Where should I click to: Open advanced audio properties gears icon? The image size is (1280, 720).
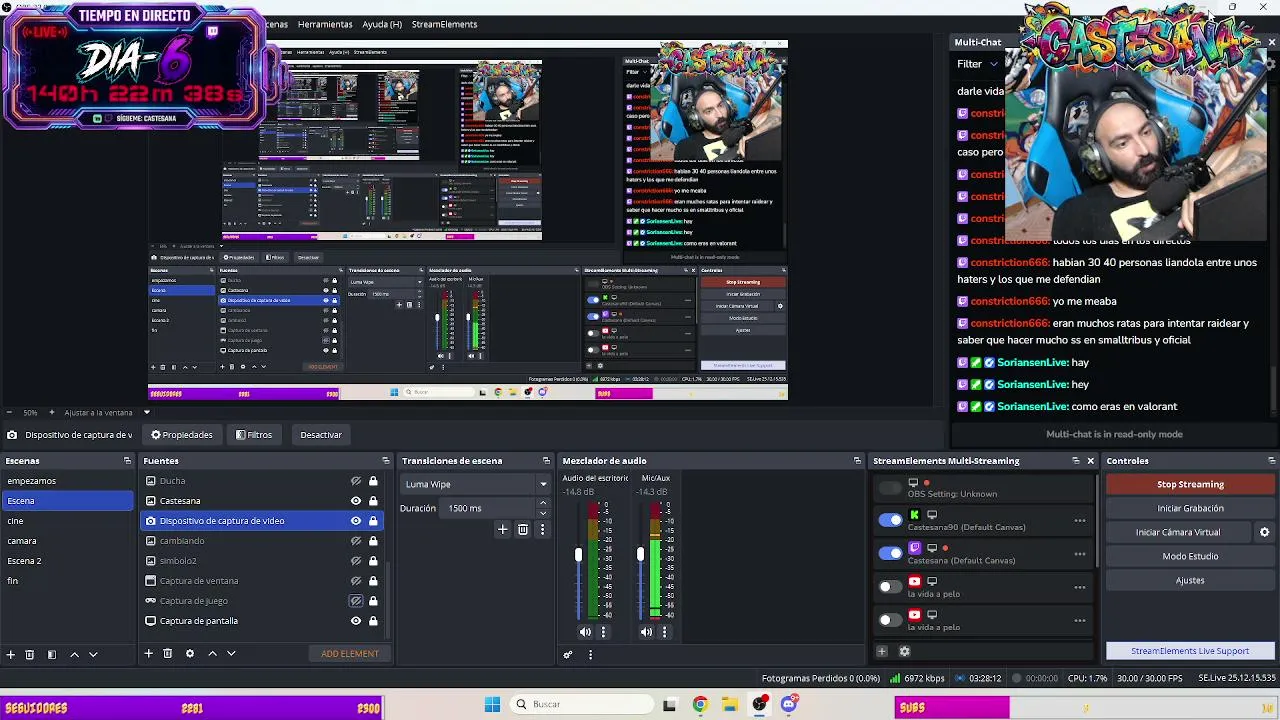568,655
